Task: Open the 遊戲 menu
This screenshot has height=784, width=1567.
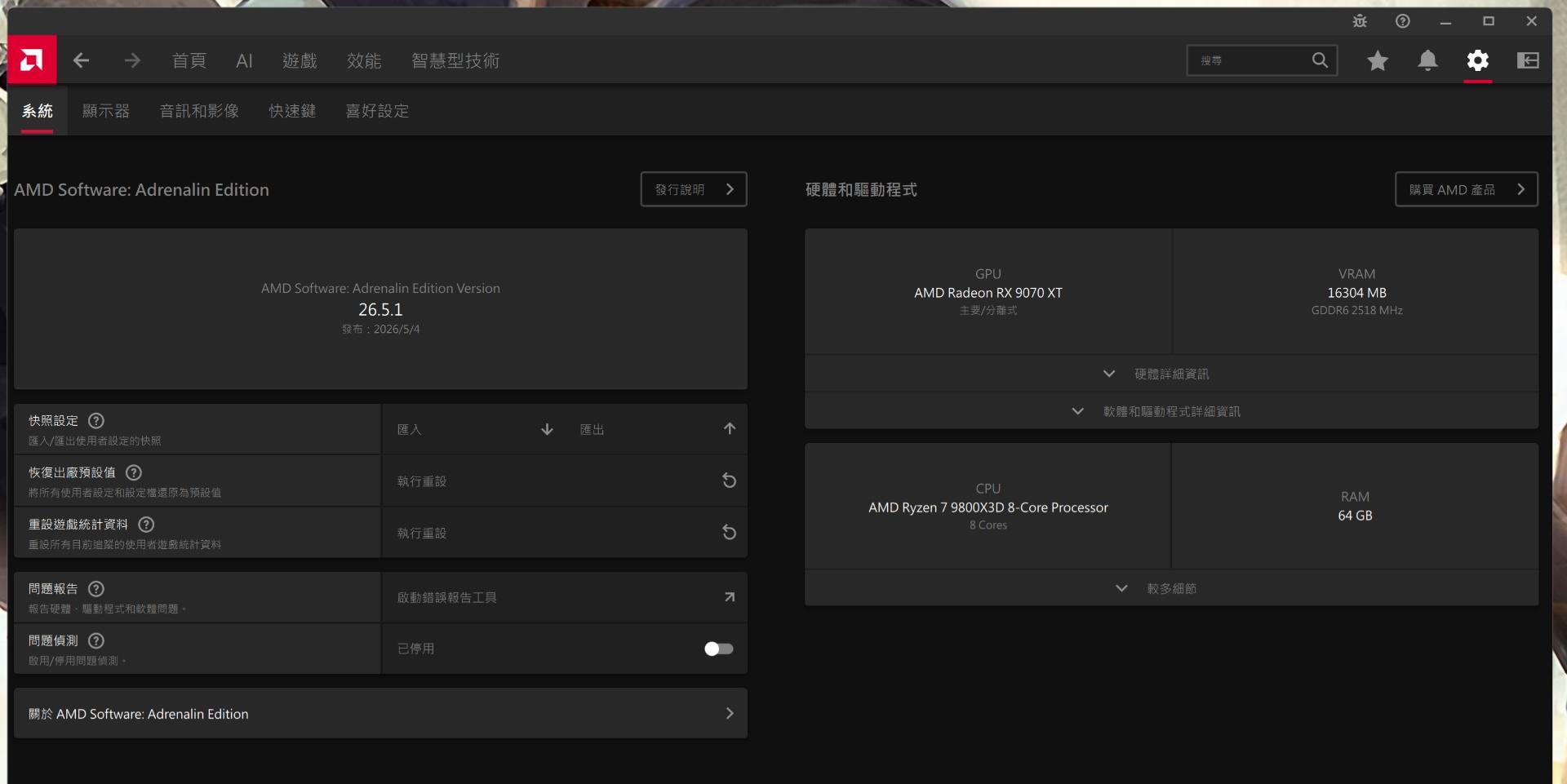Action: 300,60
